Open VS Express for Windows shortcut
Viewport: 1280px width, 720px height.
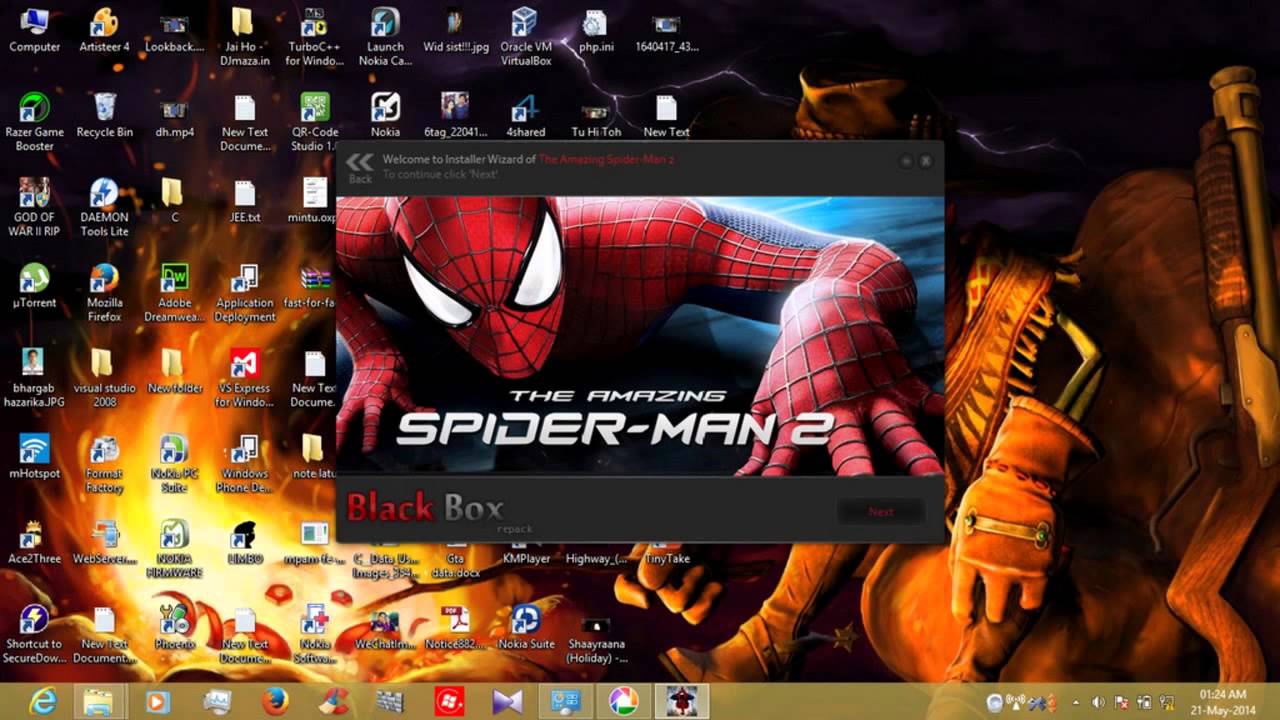[245, 378]
